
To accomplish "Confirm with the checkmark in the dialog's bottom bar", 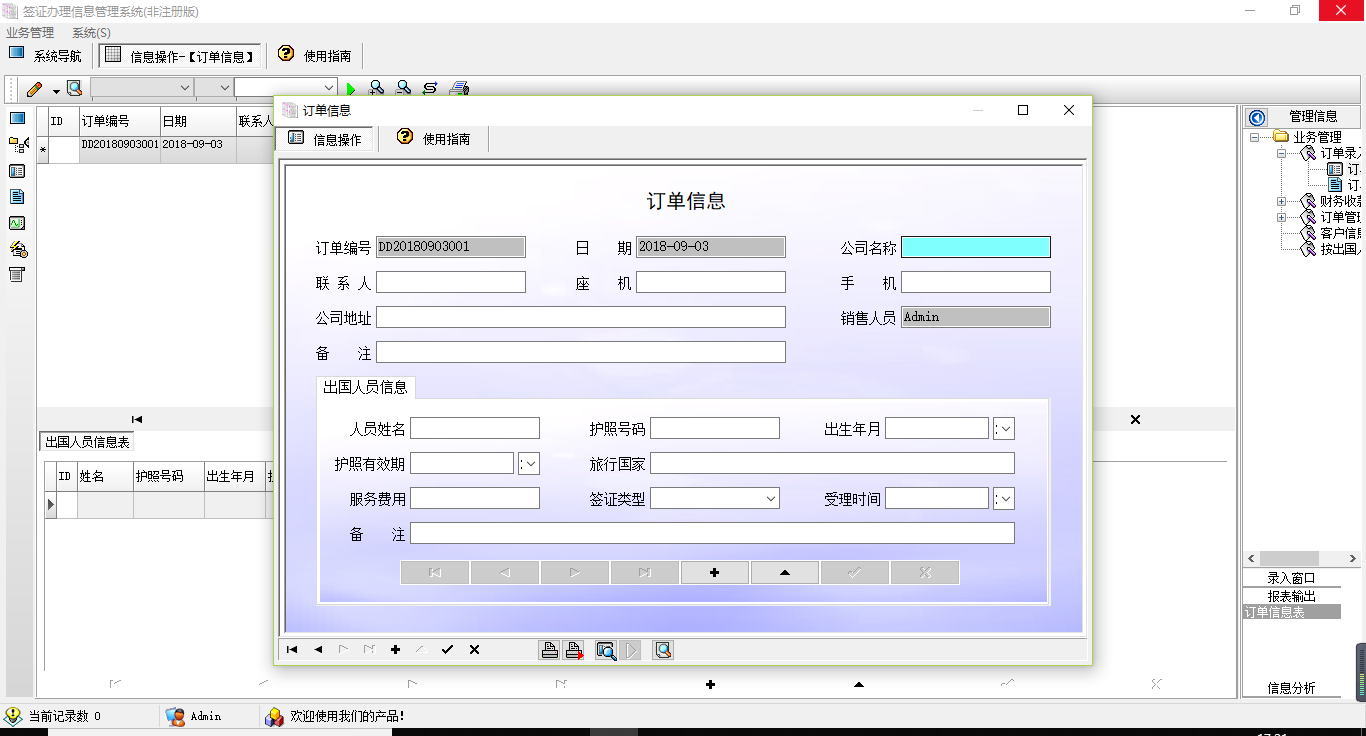I will point(447,650).
